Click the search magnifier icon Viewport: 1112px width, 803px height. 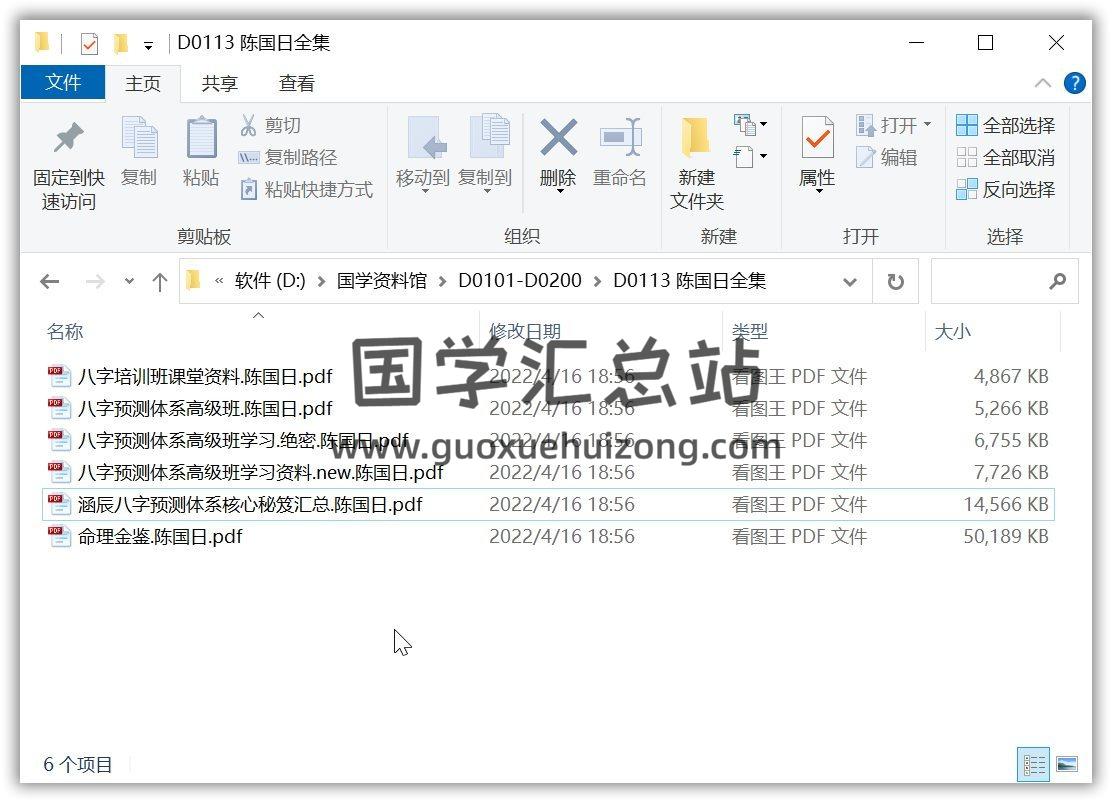[1057, 282]
